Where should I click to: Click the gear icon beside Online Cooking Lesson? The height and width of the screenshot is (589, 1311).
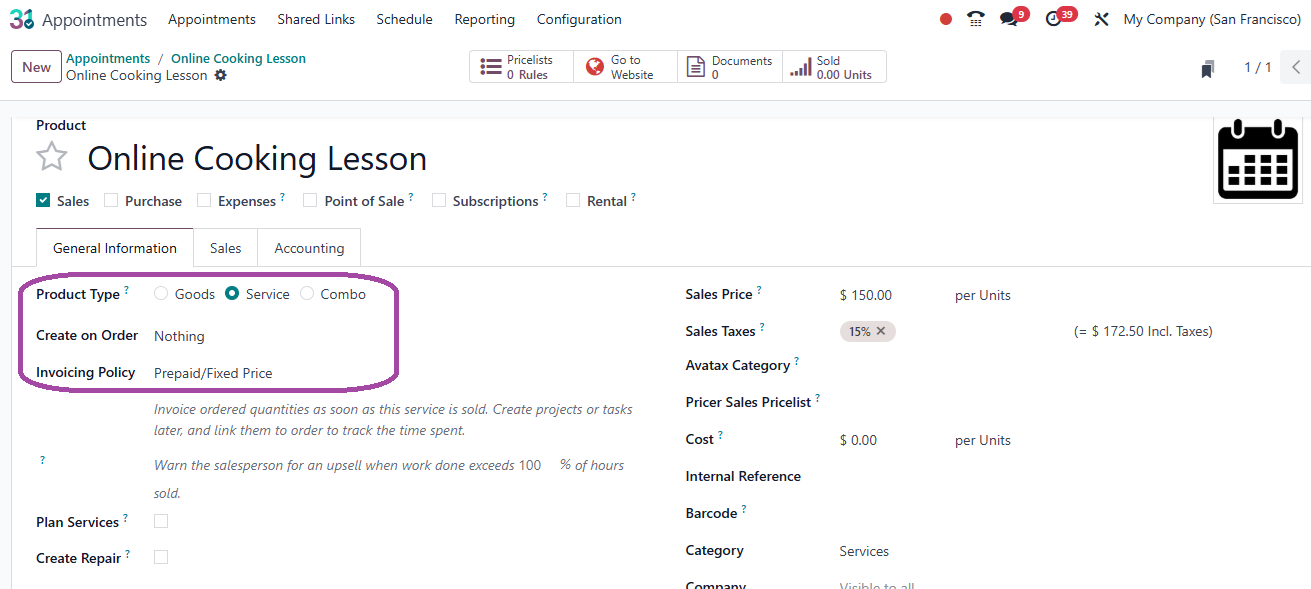[221, 76]
